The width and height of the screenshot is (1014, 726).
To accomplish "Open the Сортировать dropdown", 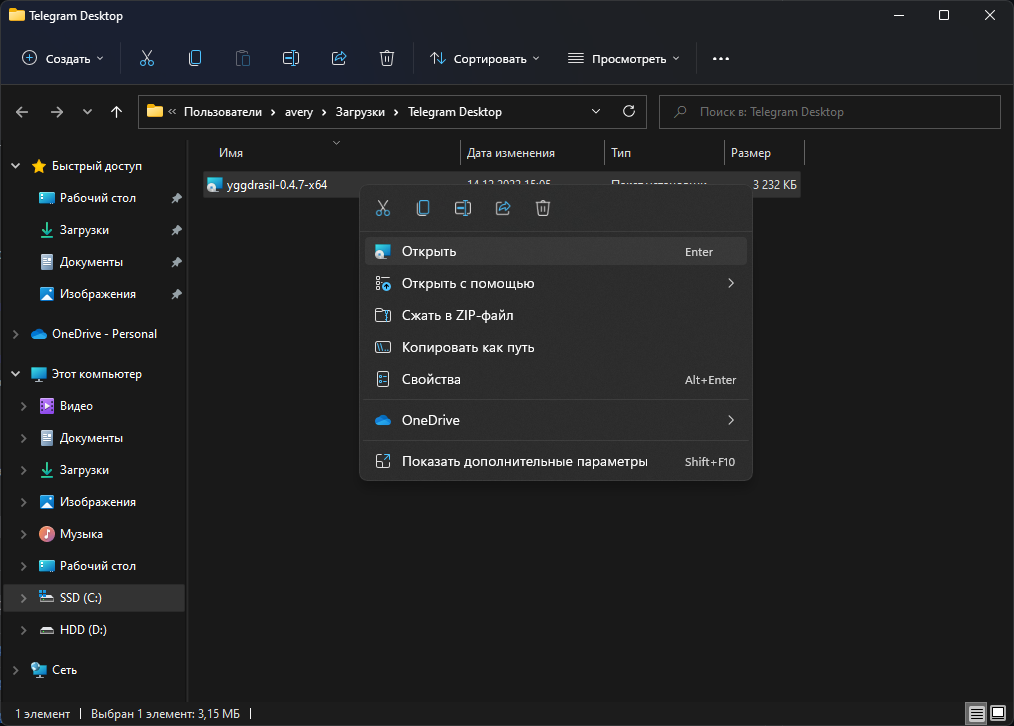I will click(x=485, y=59).
